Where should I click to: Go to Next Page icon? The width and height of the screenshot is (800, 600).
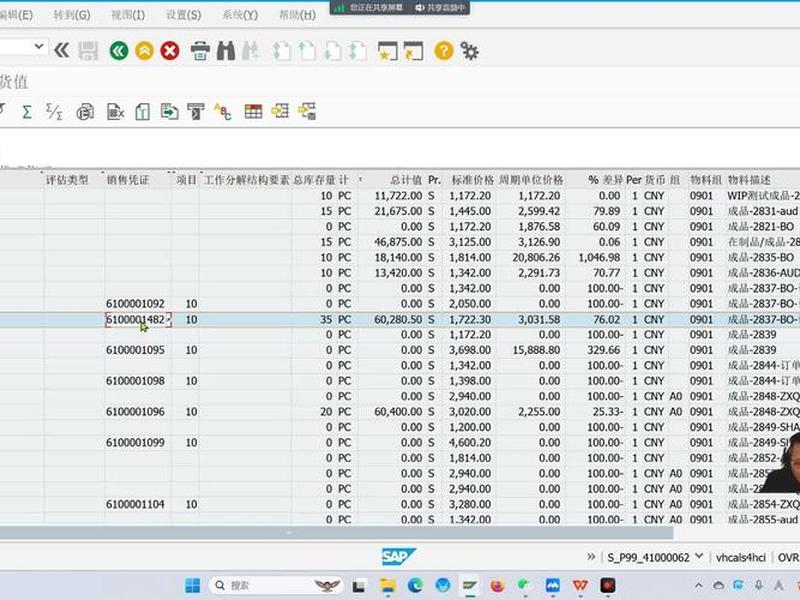point(332,51)
